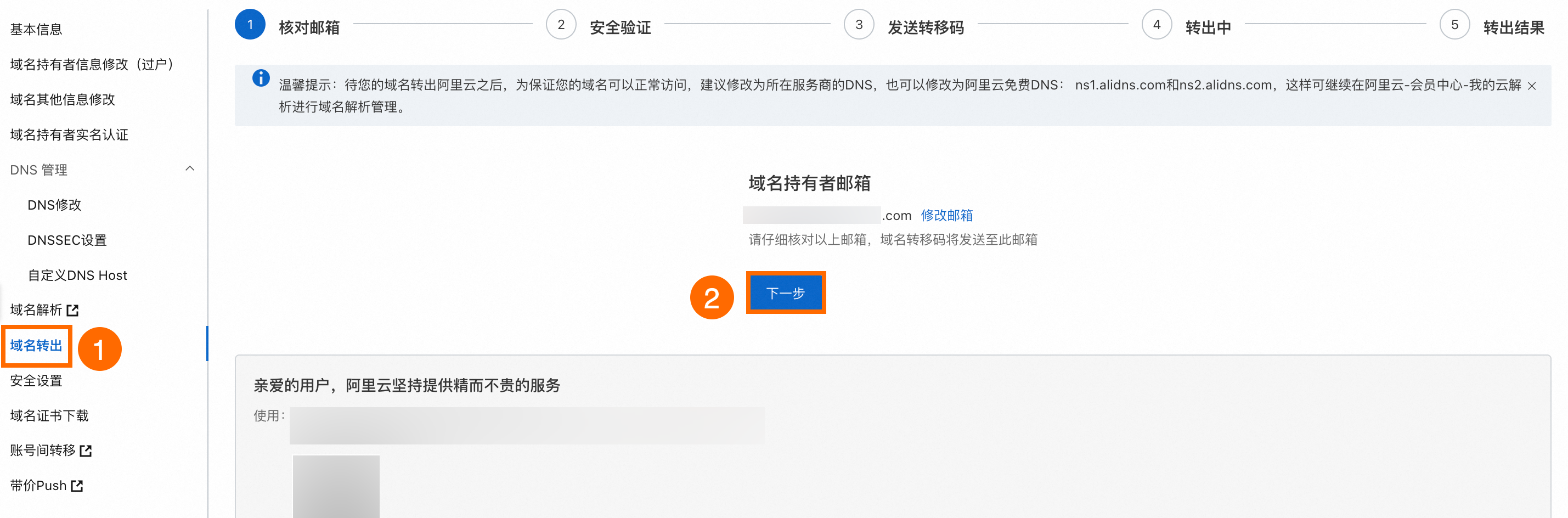Viewport: 1568px width, 518px height.
Task: Click the external link icon beside 账号间转移
Action: point(86,451)
